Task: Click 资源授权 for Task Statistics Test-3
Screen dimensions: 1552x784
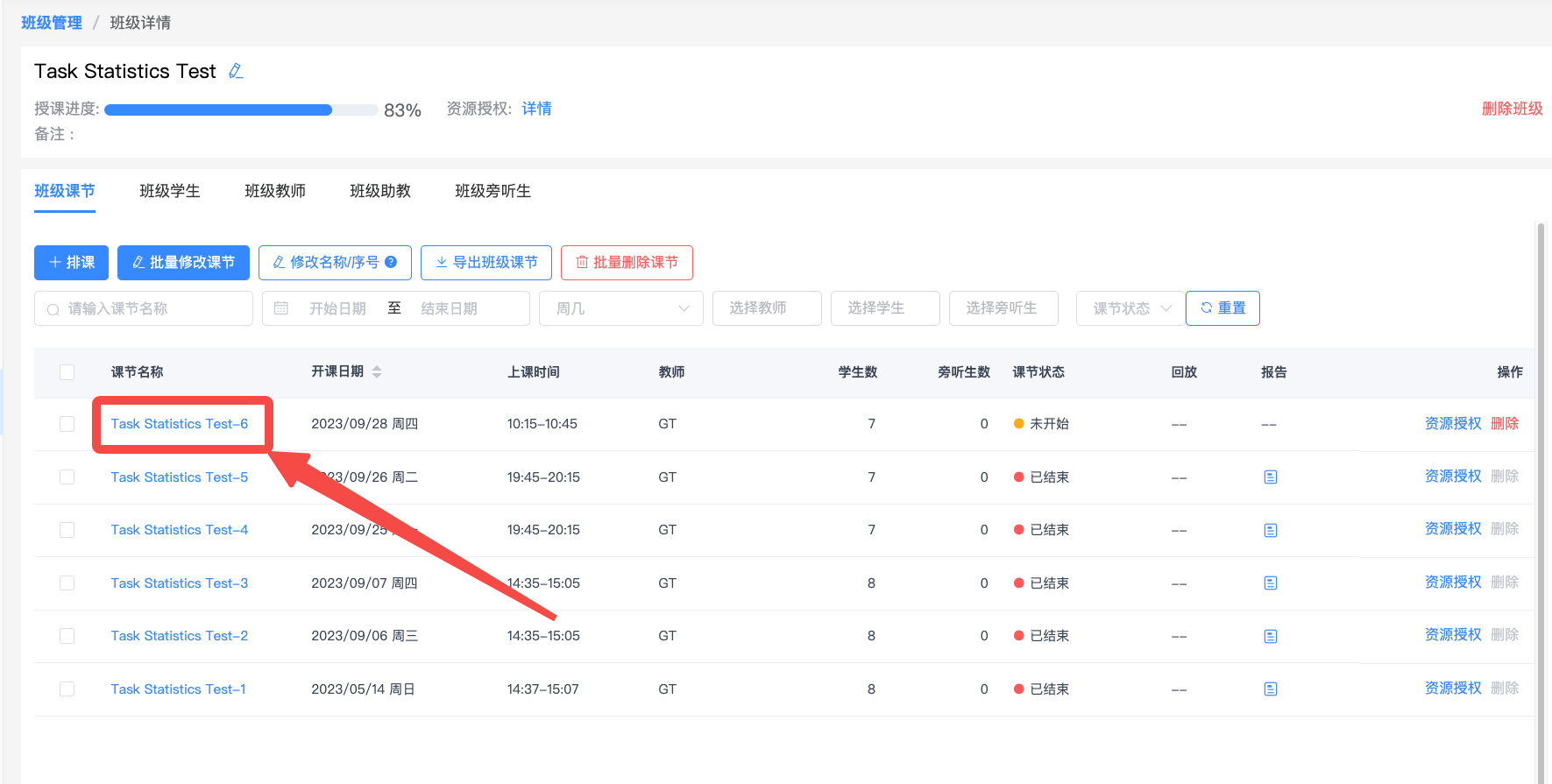Action: click(1453, 583)
